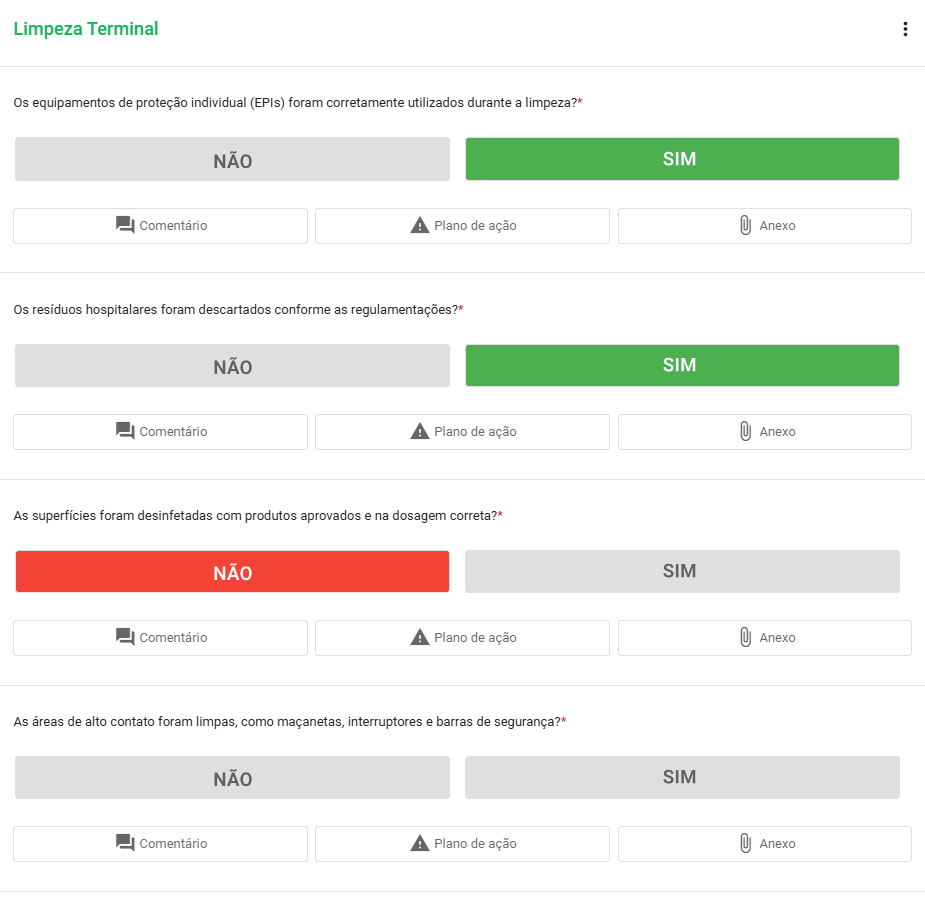Click the warning triangle icon on the resíduos hospitalares question
The image size is (925, 901).
pyautogui.click(x=419, y=431)
